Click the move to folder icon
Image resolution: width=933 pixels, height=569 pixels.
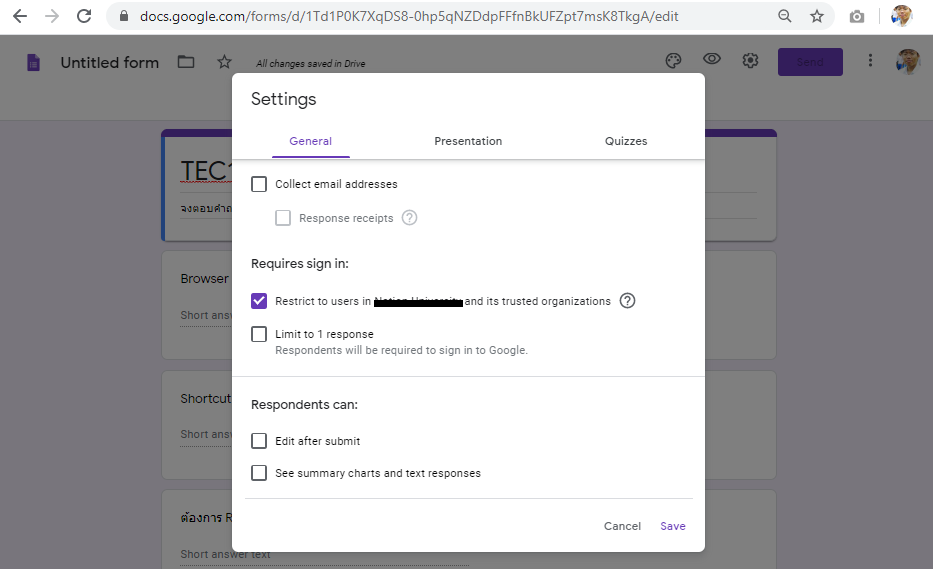tap(186, 62)
